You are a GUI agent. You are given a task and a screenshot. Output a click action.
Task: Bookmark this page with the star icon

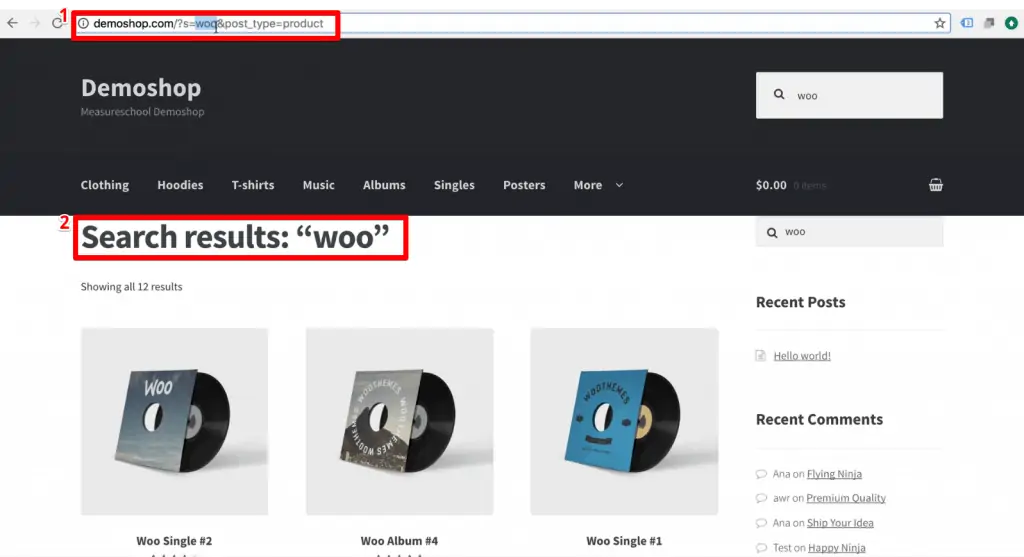(x=940, y=23)
